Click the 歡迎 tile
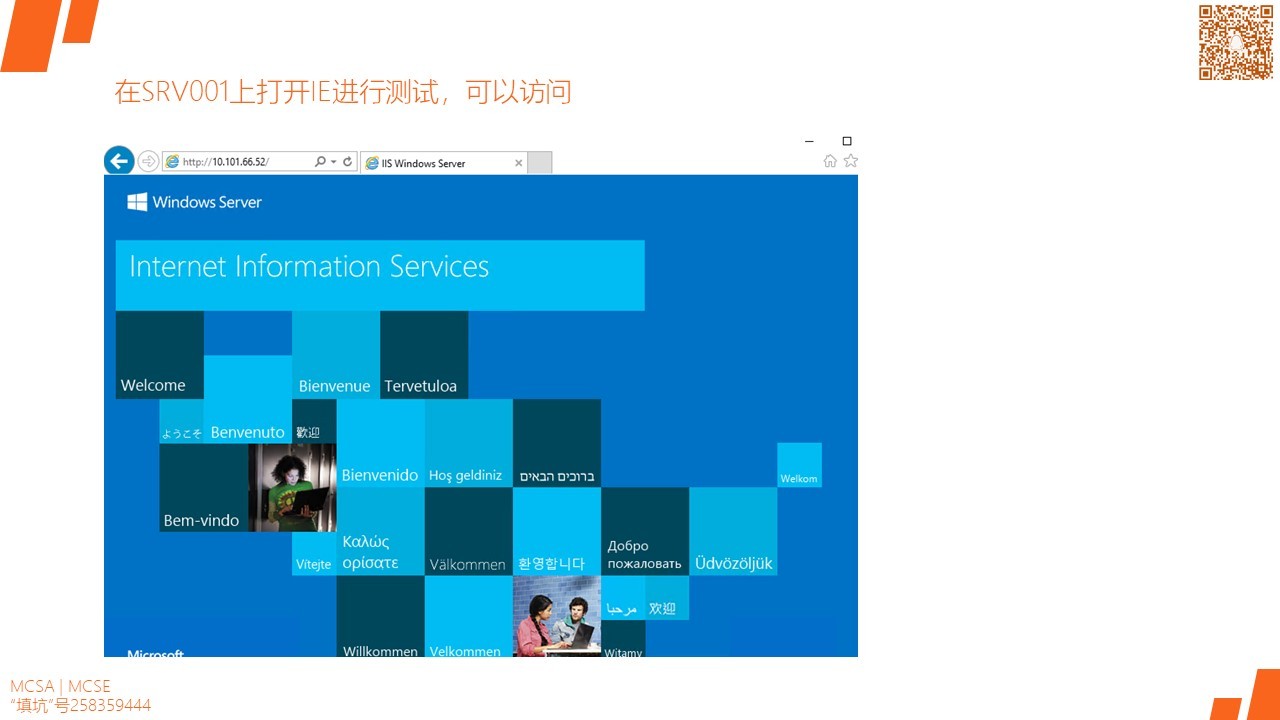1280x720 pixels. (314, 421)
